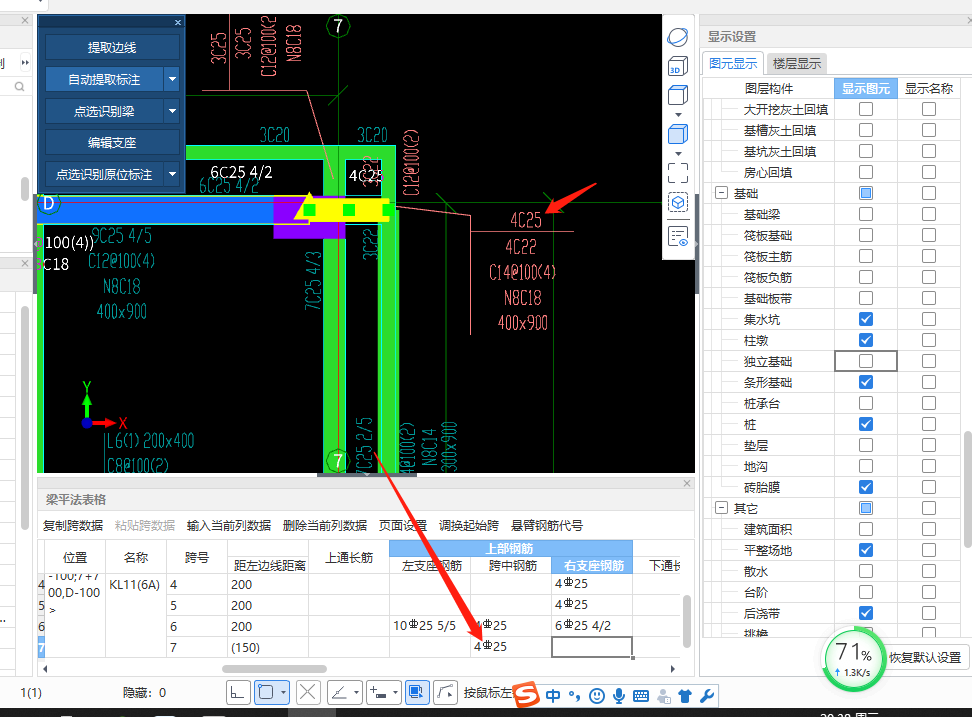Click the empty 右支座钢筋 cell in row 7
Viewport: 972px width, 717px height.
(592, 647)
